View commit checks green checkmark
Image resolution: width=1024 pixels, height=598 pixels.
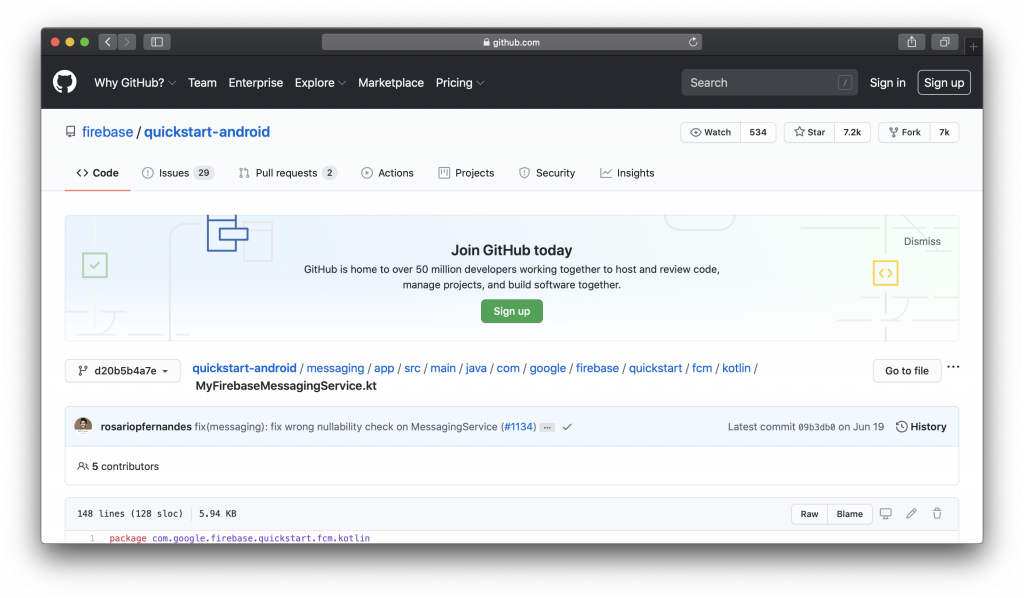(567, 427)
